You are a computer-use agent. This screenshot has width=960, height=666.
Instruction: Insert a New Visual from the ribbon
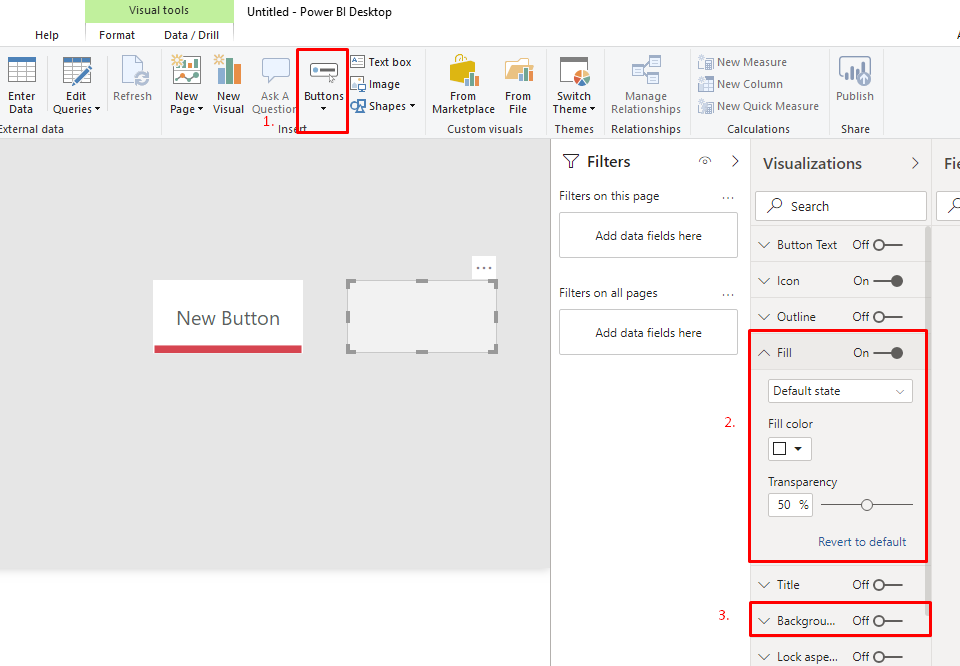tap(228, 86)
